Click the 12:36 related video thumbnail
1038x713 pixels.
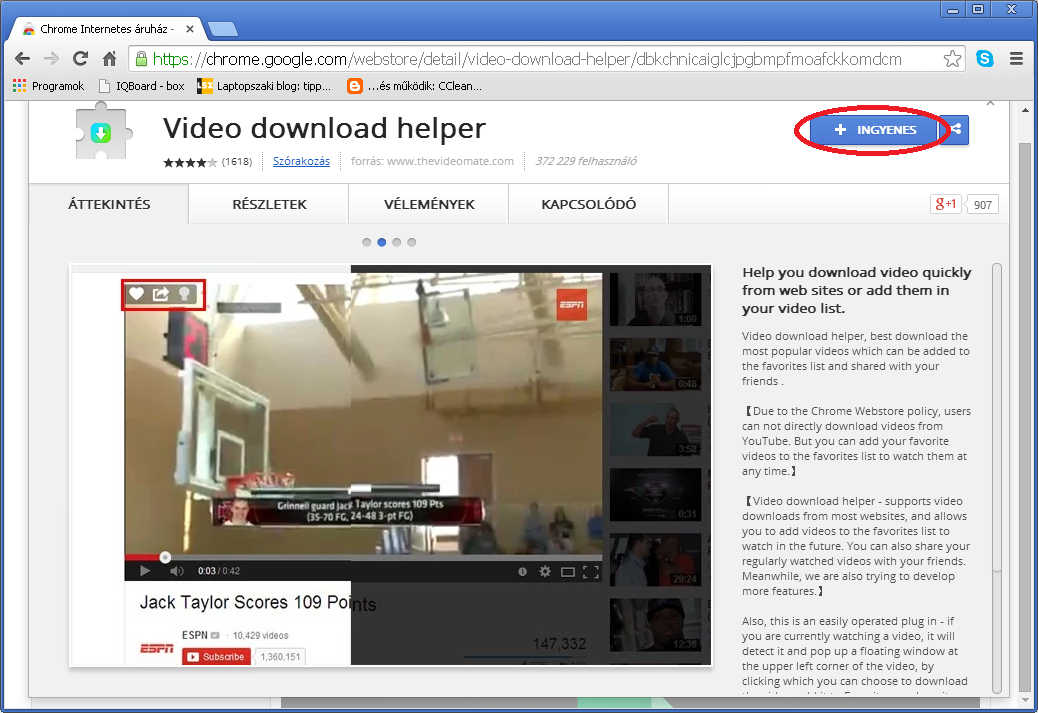tap(655, 625)
